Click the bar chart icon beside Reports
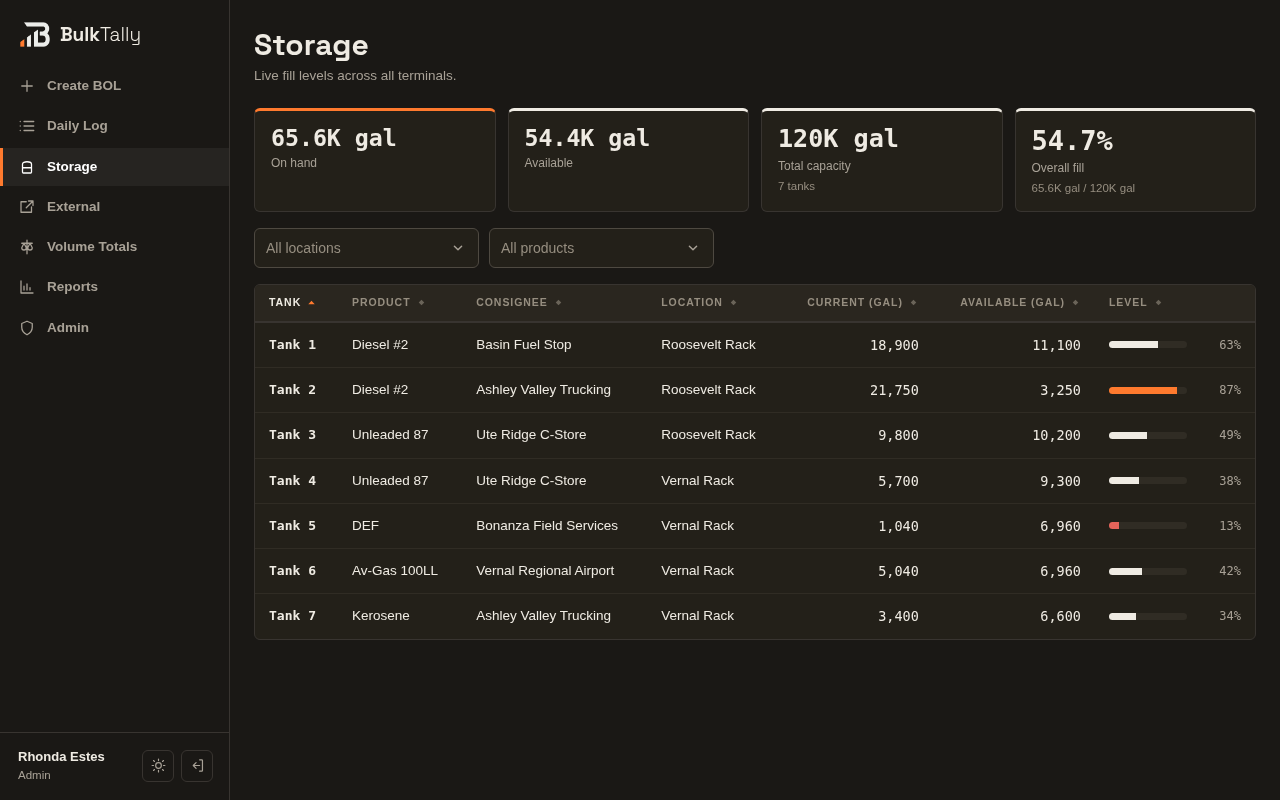 (27, 287)
